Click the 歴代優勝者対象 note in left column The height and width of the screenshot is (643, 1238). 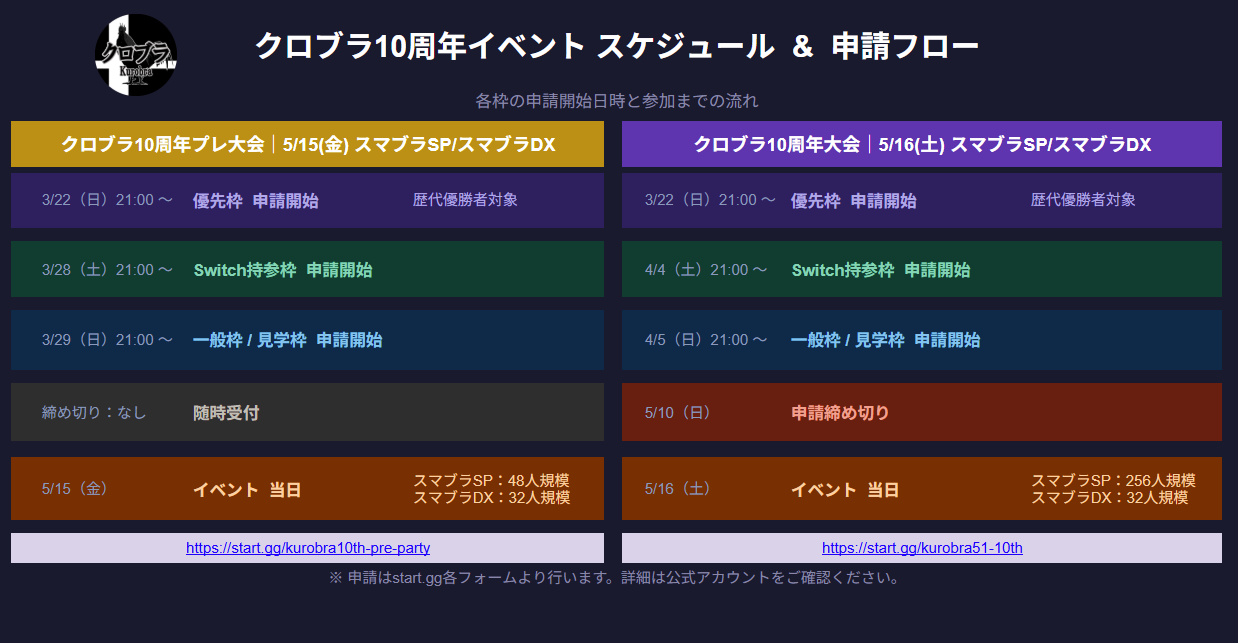(465, 200)
